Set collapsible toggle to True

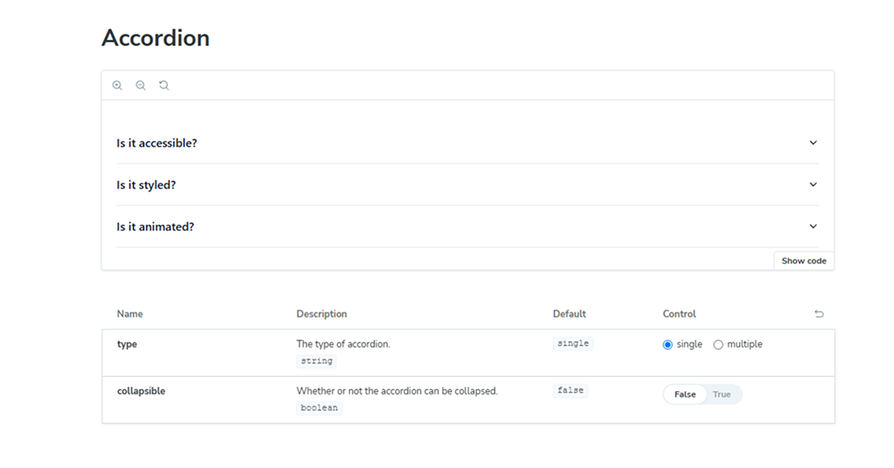pos(722,395)
